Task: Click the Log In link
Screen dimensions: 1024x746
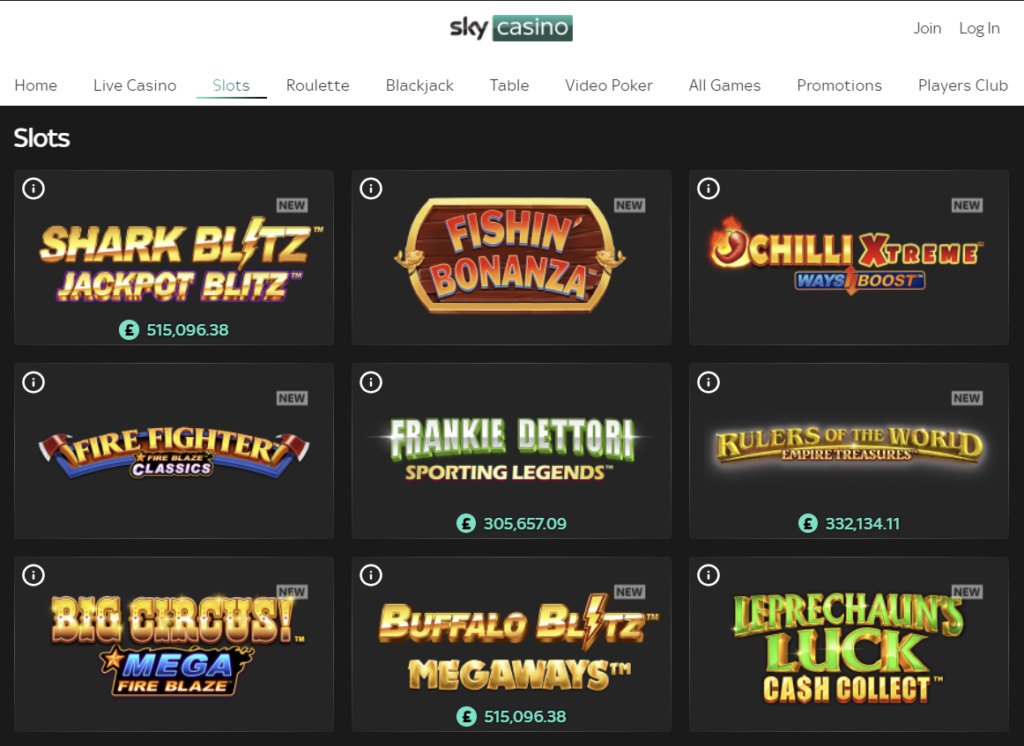Action: [x=980, y=28]
